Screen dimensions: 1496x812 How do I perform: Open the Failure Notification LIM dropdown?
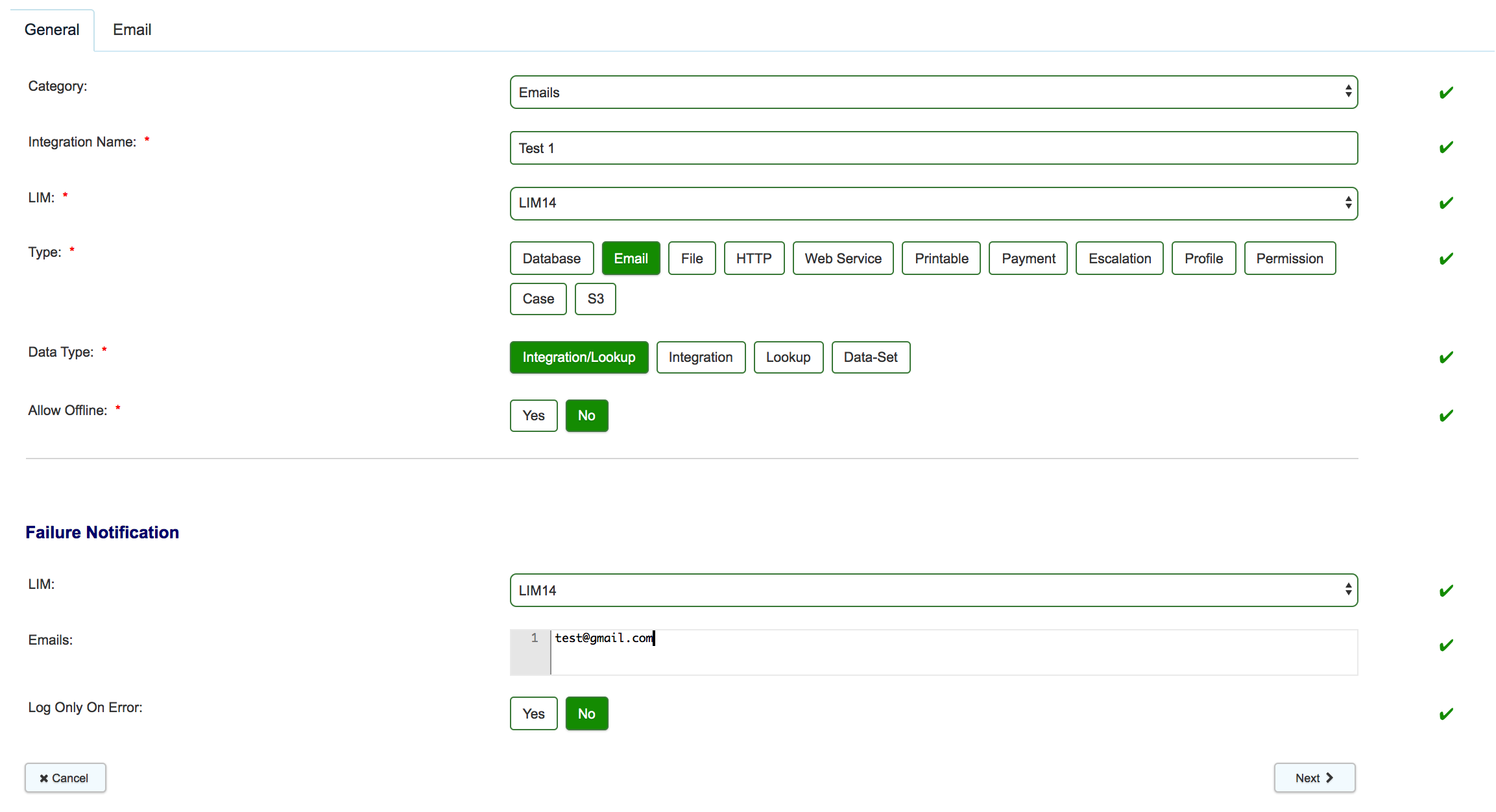(x=933, y=590)
